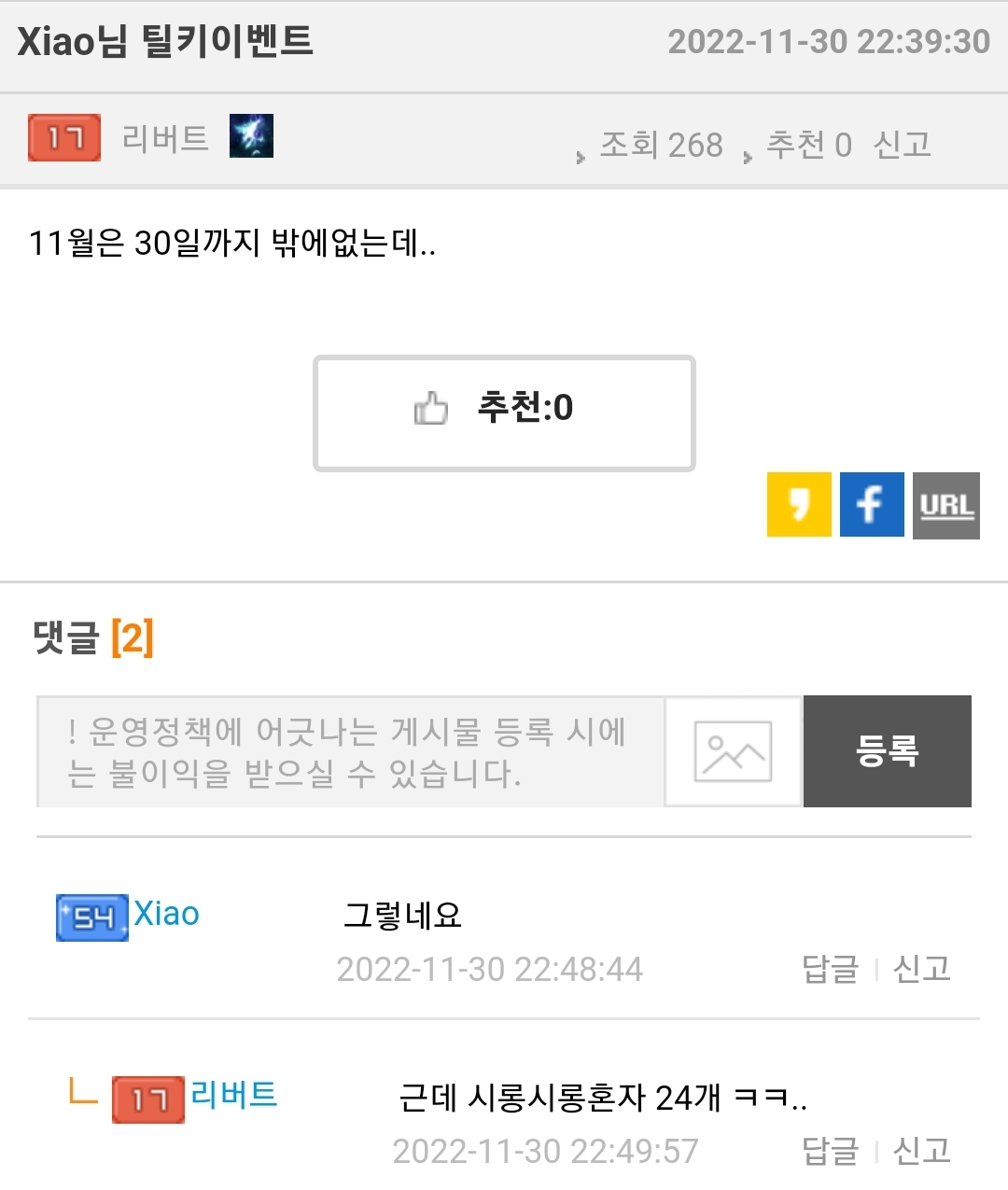Reply to 리버트's comment via 답글
Viewport: 1008px width, 1190px height.
click(x=830, y=1151)
